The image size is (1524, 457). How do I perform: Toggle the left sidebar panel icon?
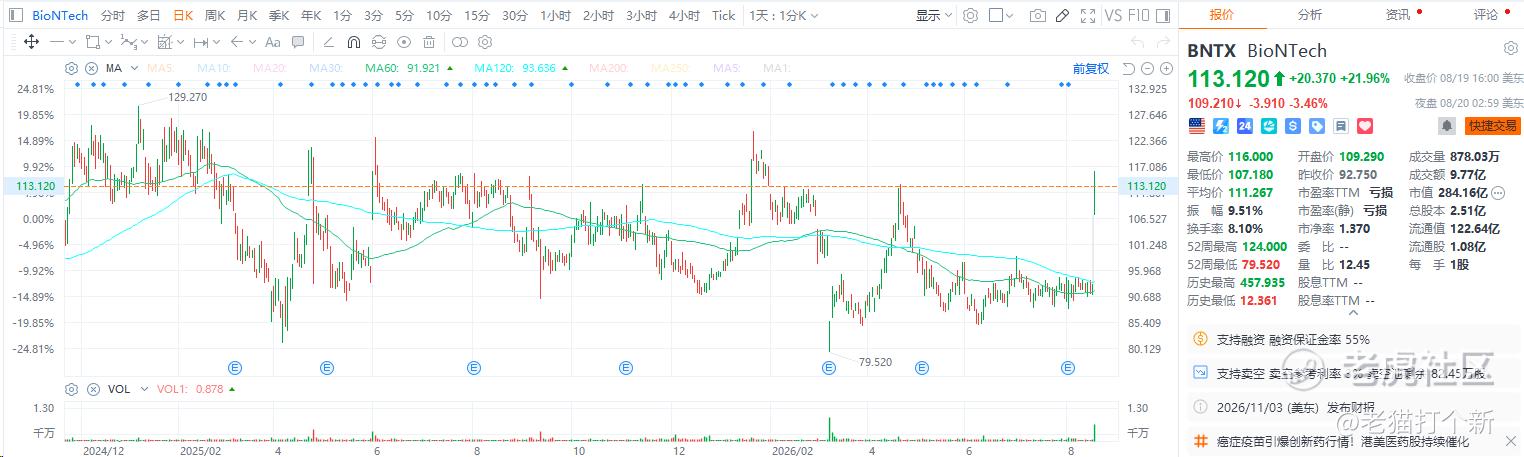coord(16,15)
